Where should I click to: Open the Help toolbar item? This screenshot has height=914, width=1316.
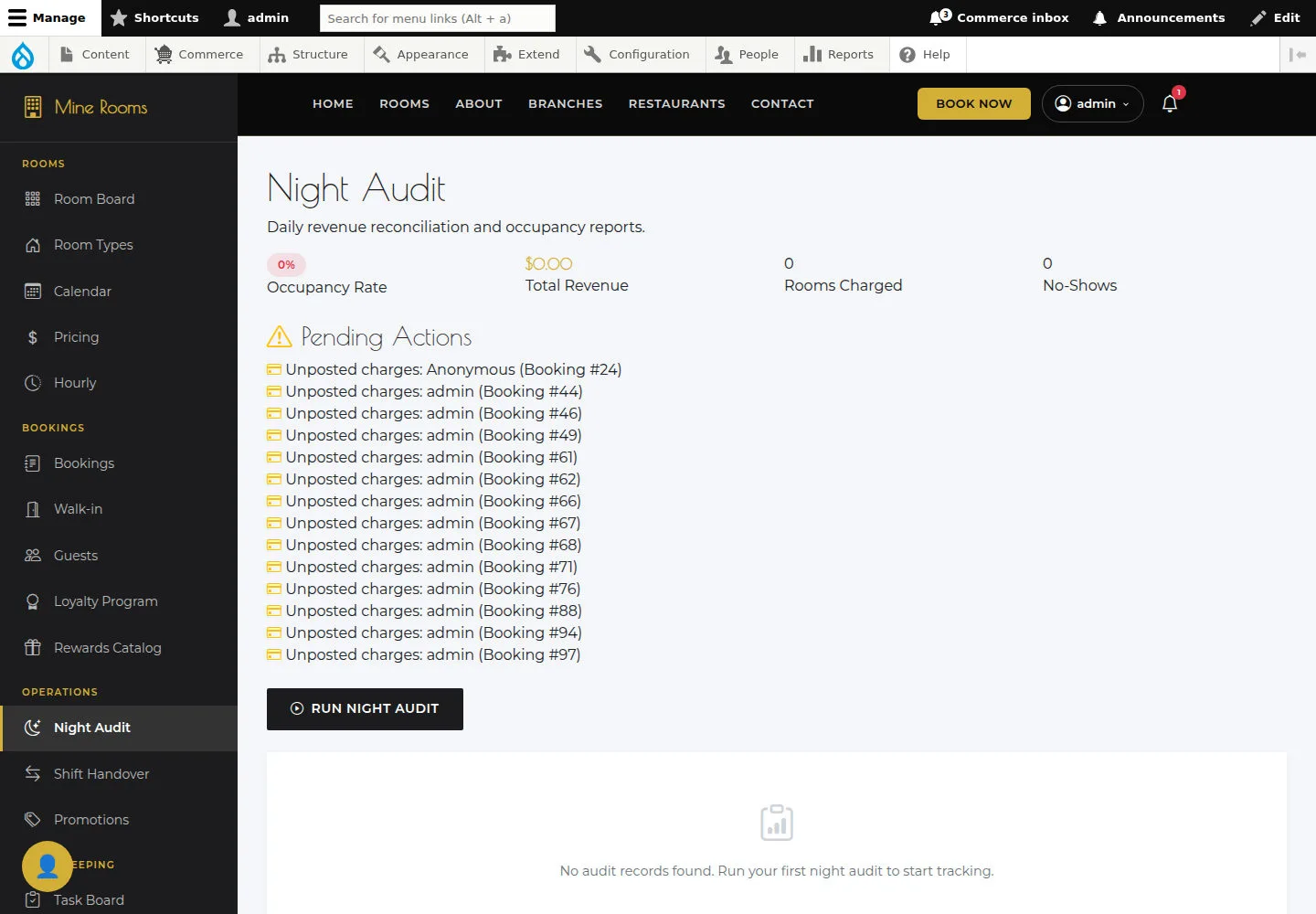point(926,55)
